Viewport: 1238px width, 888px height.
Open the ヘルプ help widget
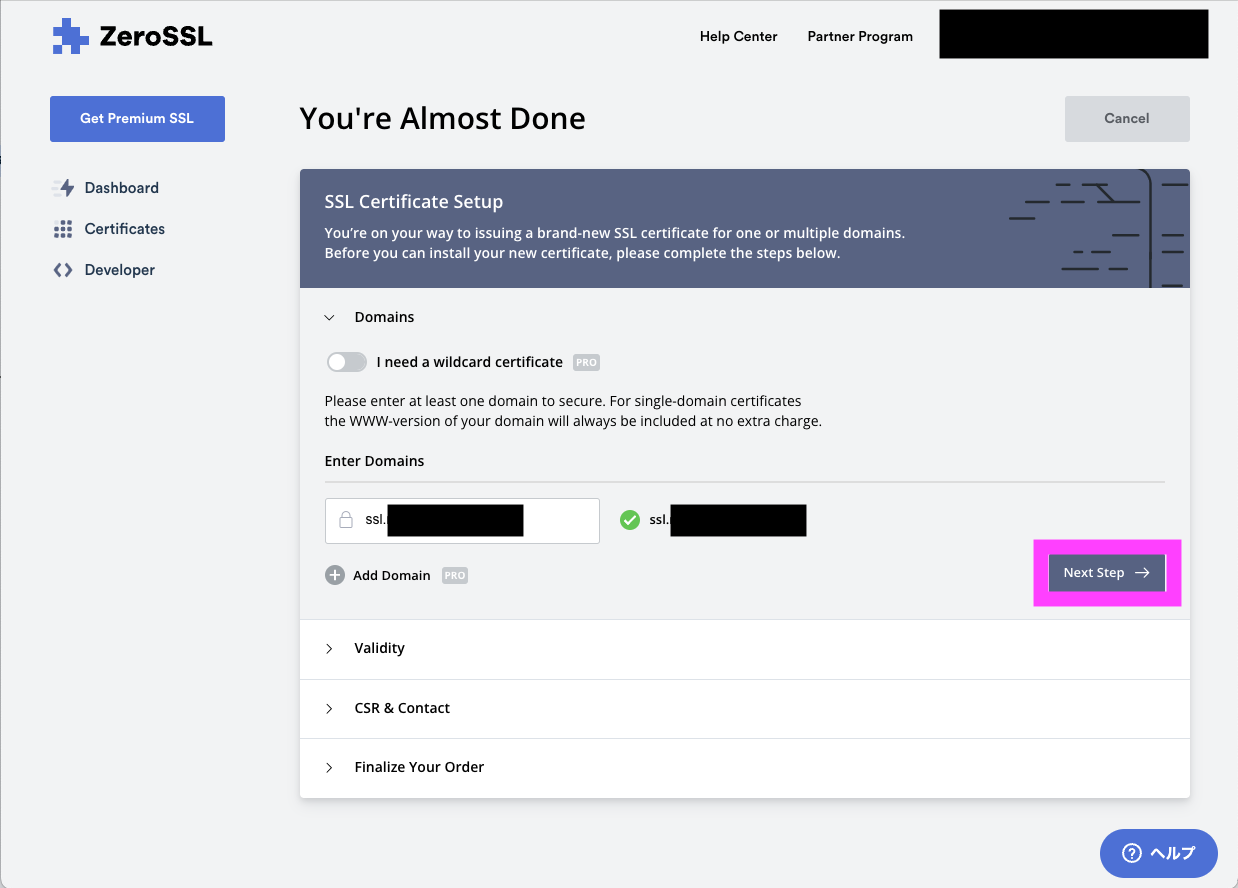pos(1158,853)
